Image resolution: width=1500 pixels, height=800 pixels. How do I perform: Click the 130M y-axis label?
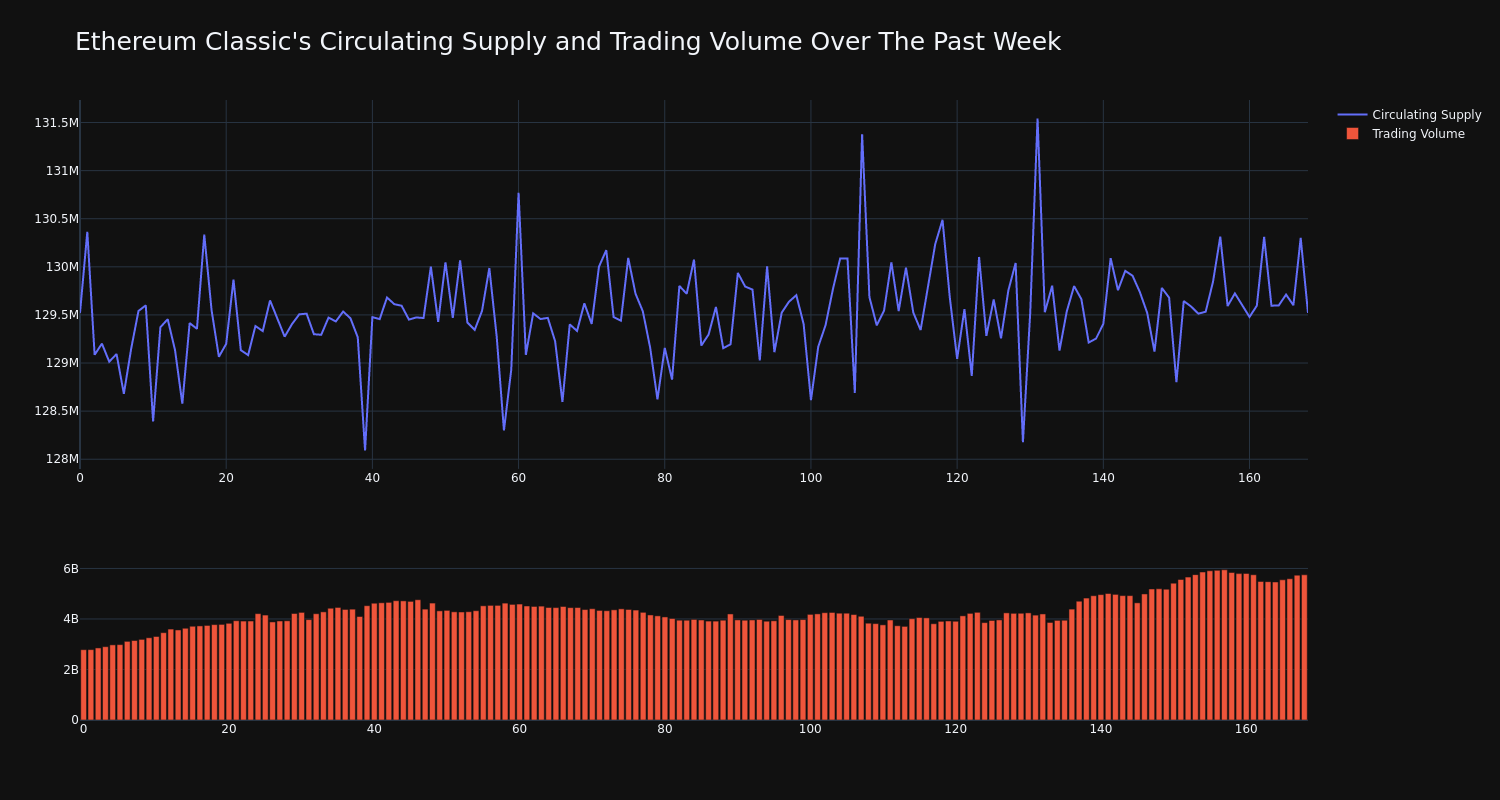pos(62,267)
